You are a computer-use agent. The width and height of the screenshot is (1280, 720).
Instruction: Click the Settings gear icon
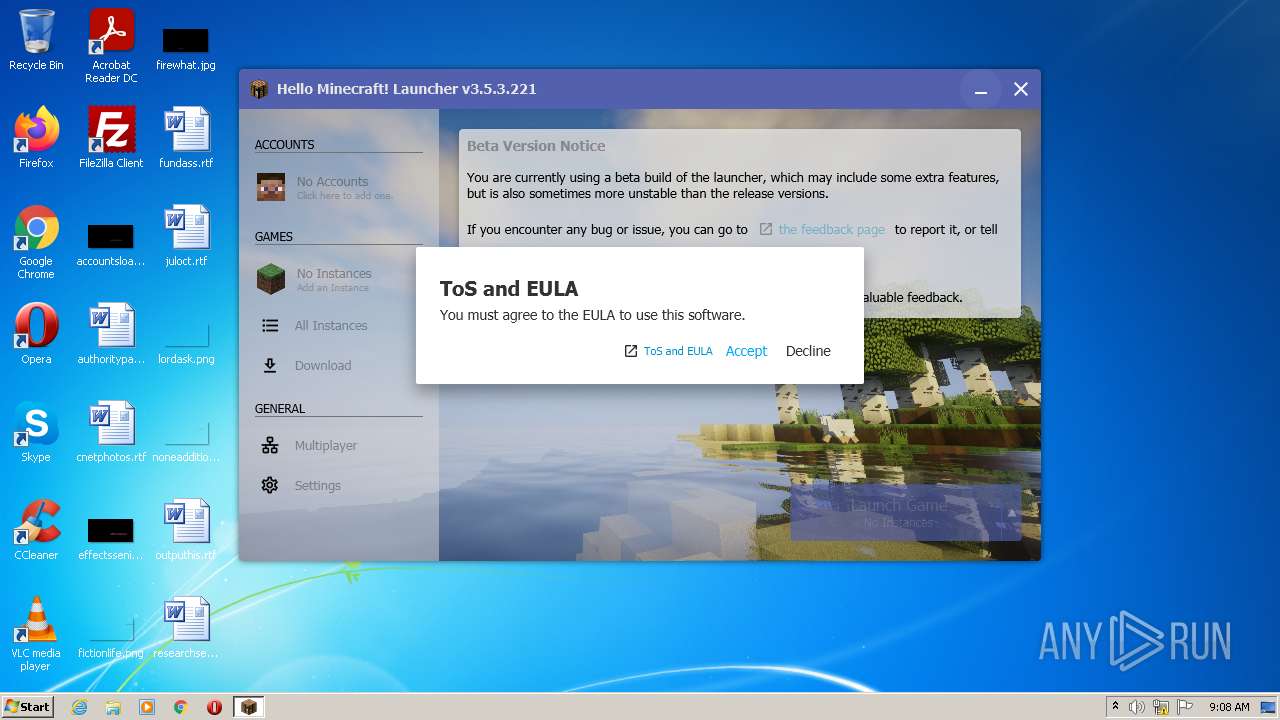coord(270,485)
